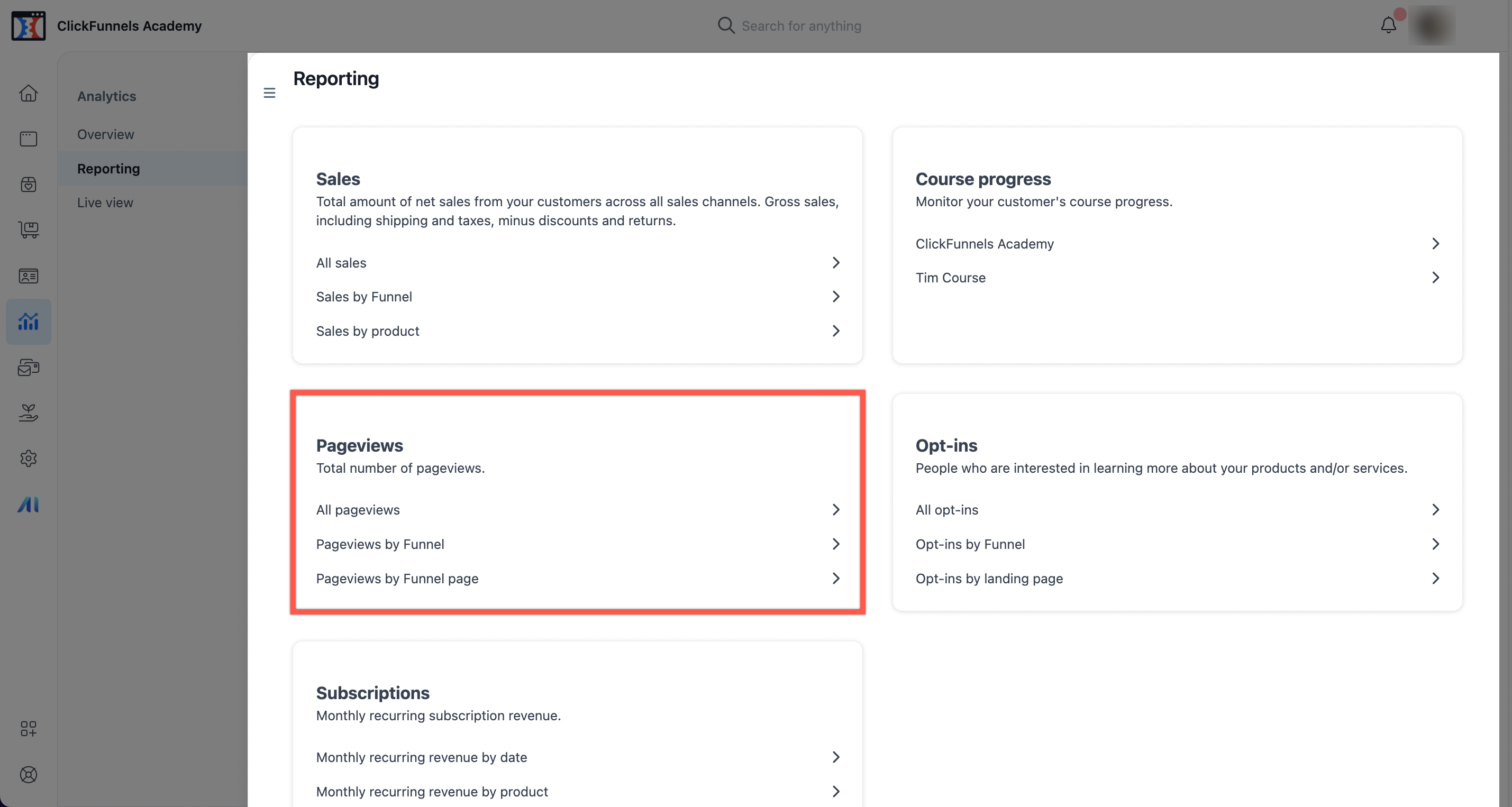Search for anything in the search bar
This screenshot has height=807, width=1512.
point(800,25)
